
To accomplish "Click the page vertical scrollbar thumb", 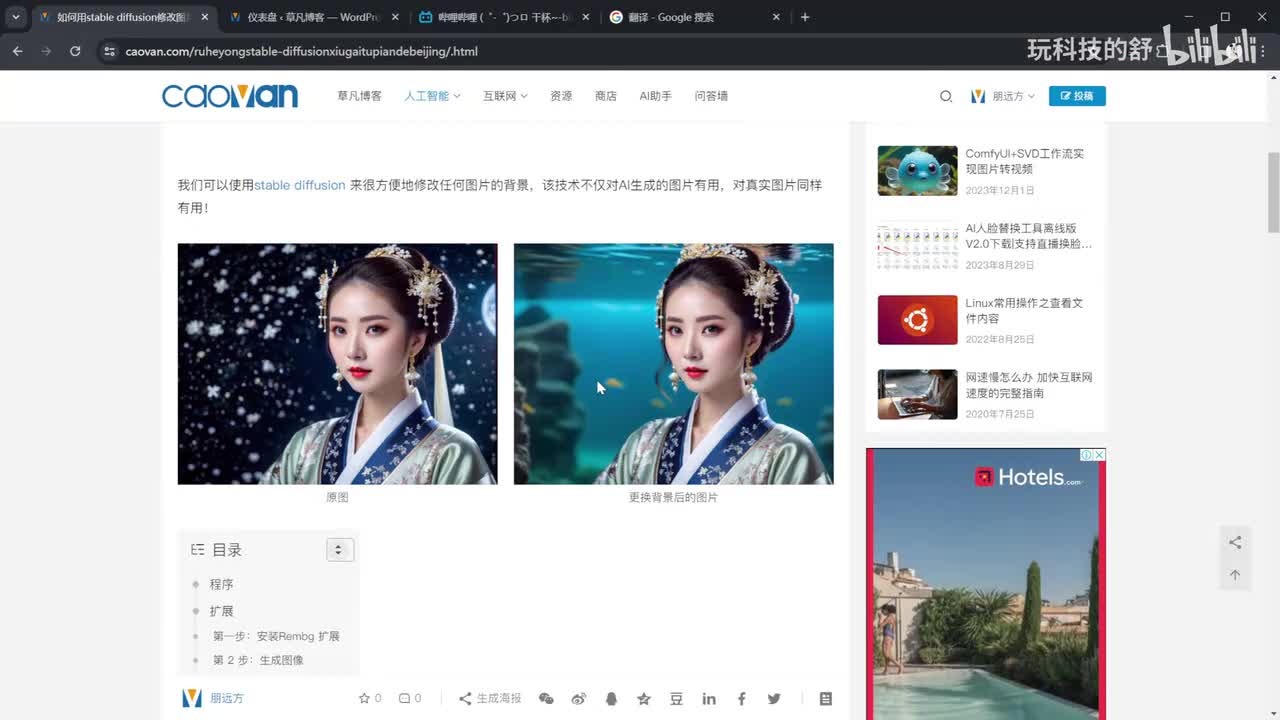I will click(1273, 192).
